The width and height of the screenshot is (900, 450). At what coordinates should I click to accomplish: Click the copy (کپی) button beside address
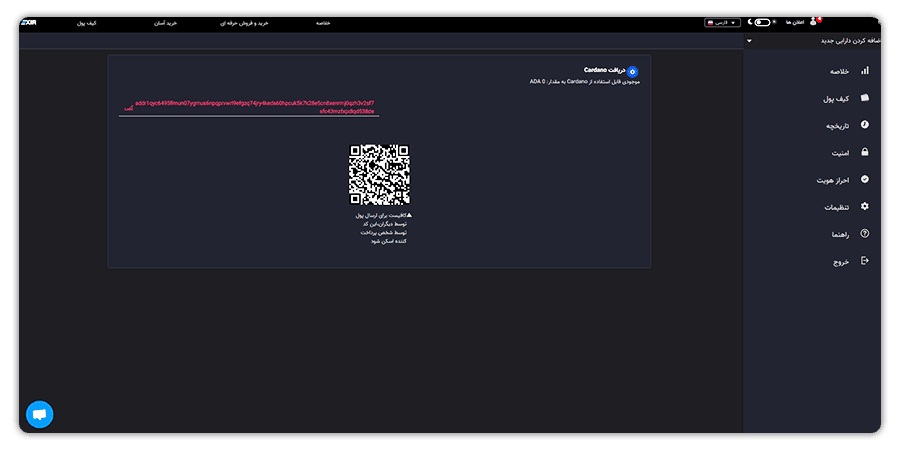click(x=129, y=107)
